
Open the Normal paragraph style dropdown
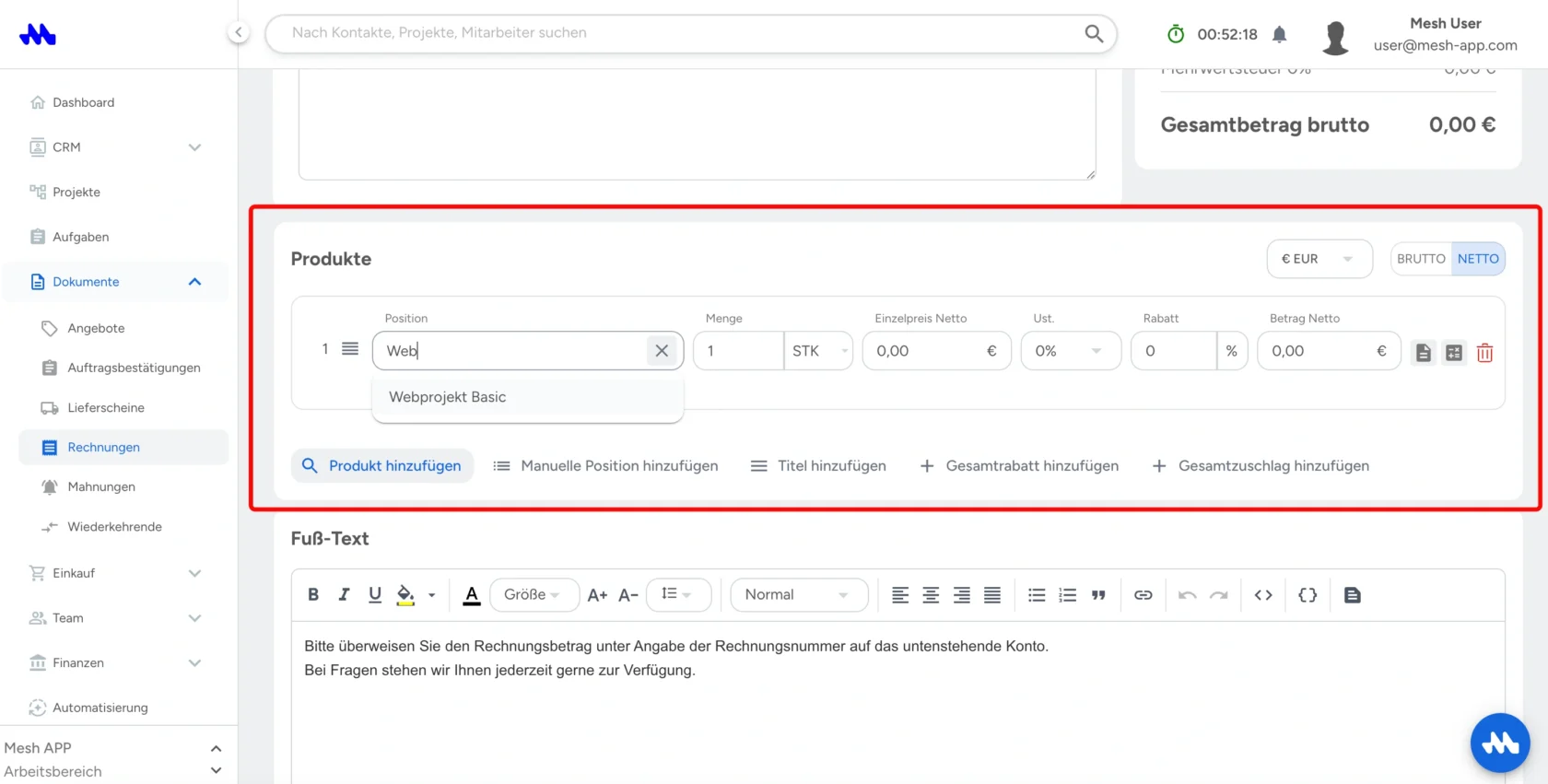[x=799, y=595]
